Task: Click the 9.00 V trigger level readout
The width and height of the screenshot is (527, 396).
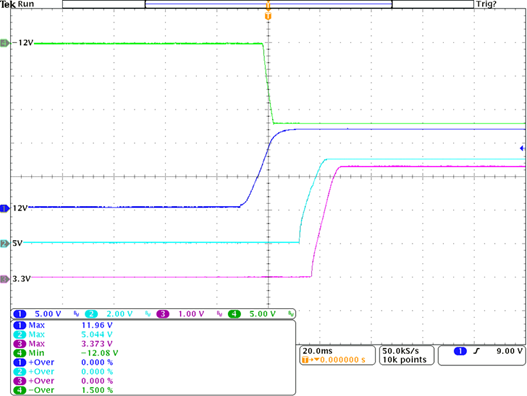Action: pyautogui.click(x=510, y=351)
